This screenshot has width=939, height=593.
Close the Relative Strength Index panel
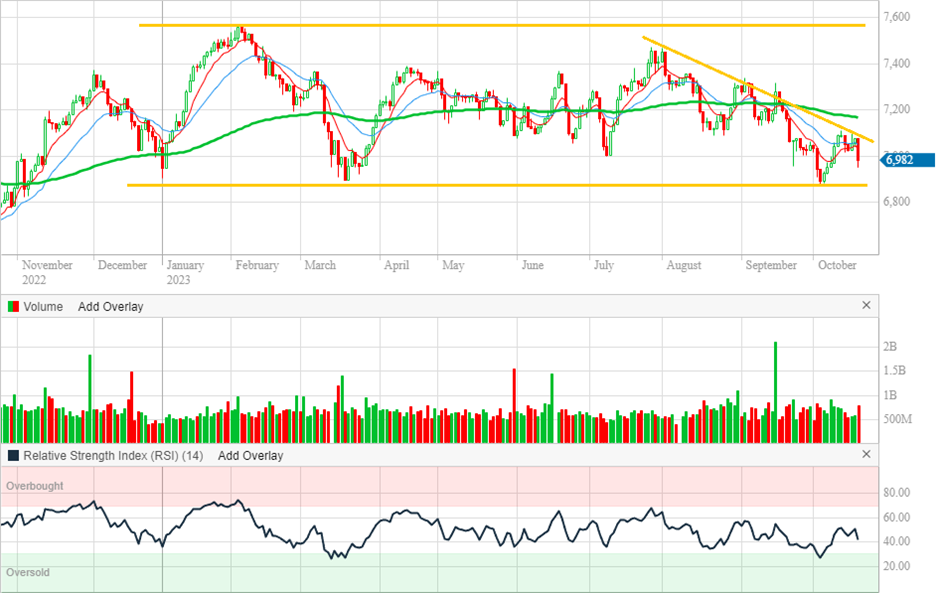(866, 455)
